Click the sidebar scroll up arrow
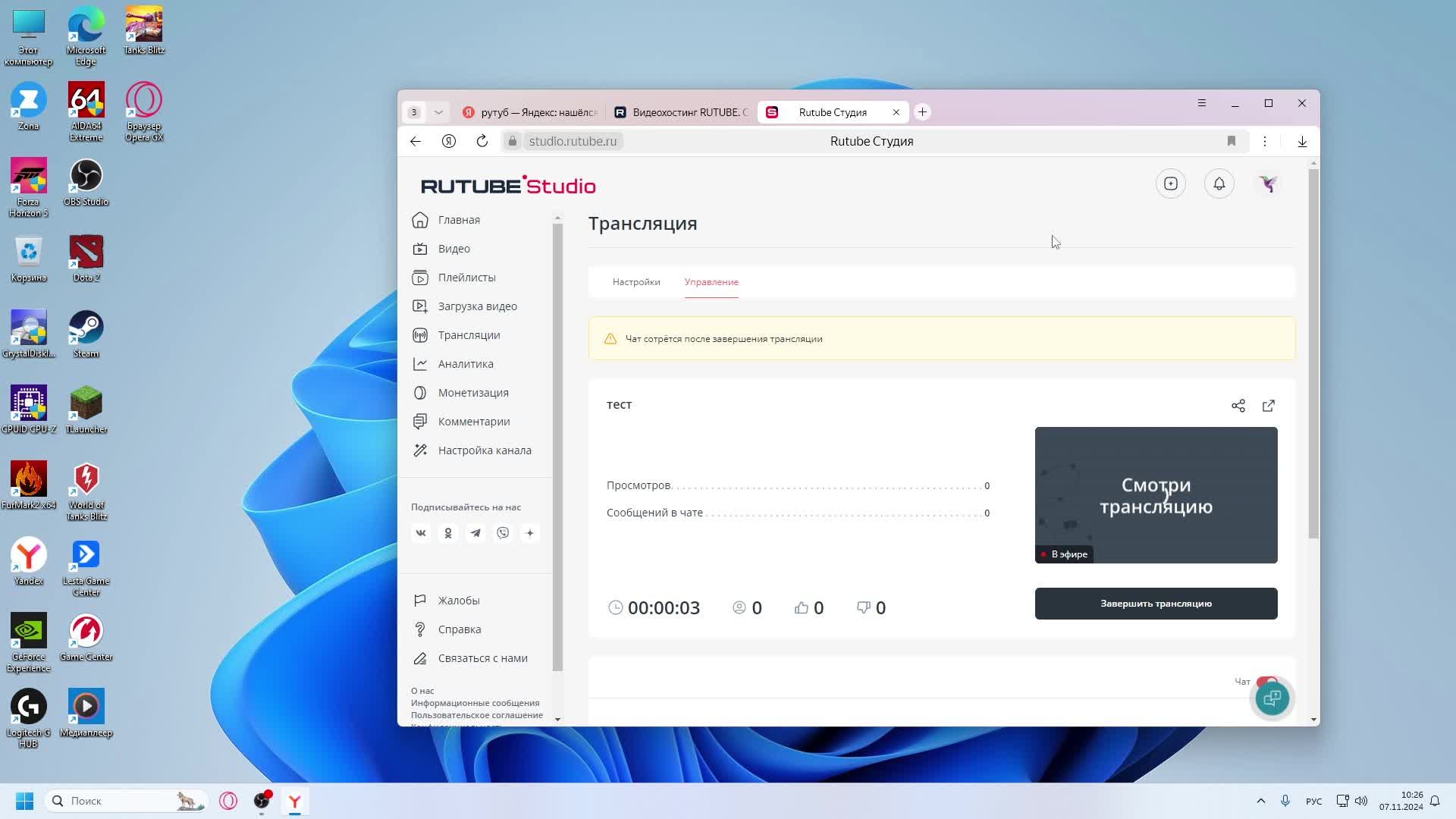This screenshot has height=819, width=1456. tap(557, 218)
